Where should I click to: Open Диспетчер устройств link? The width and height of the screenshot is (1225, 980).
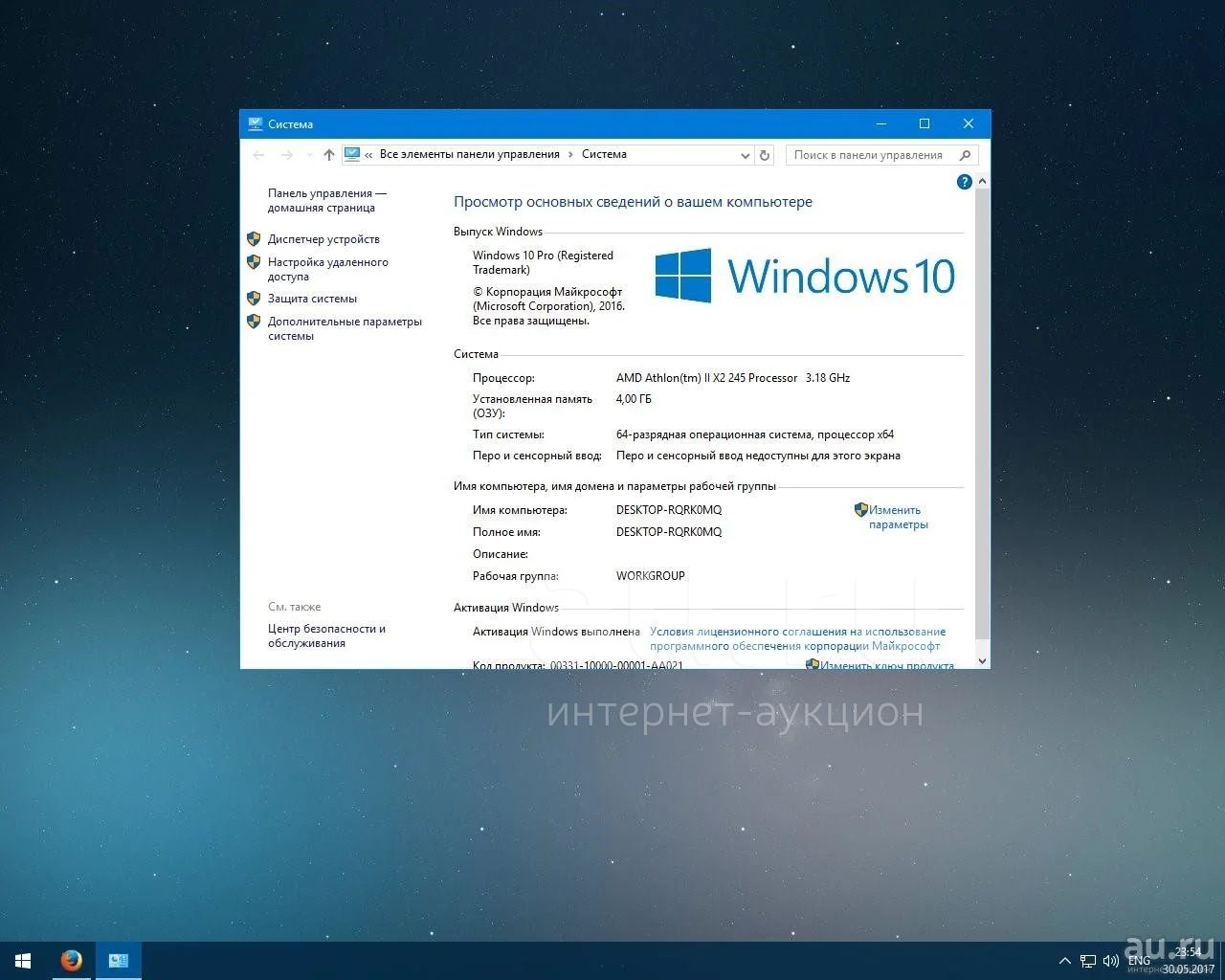[323, 239]
